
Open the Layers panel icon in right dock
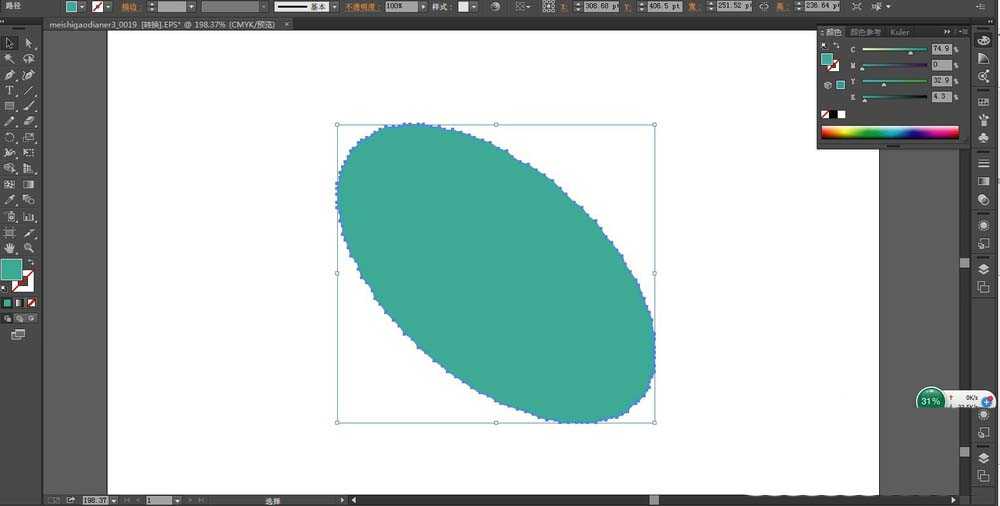click(983, 268)
